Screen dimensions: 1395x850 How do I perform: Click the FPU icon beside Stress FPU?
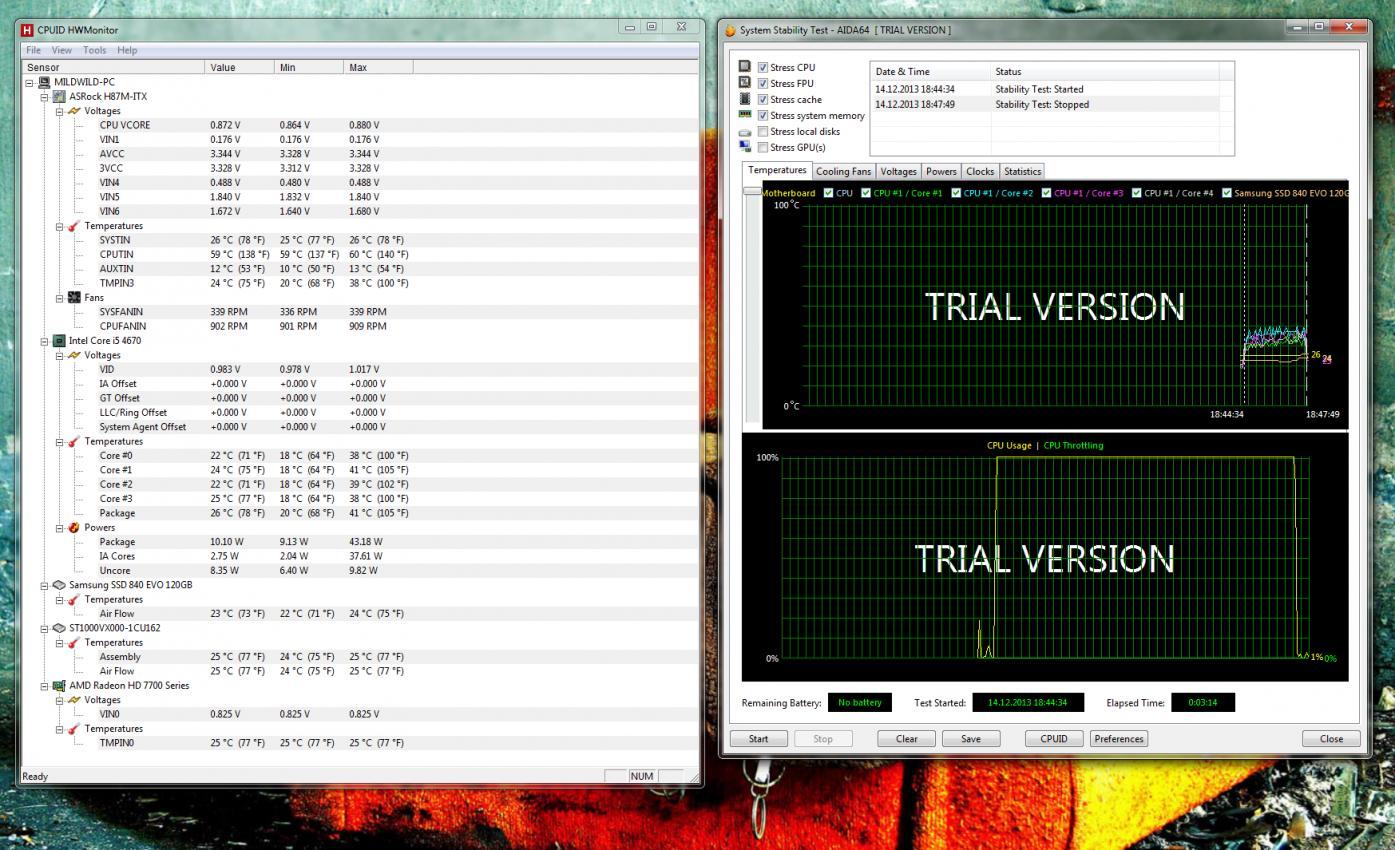(745, 83)
